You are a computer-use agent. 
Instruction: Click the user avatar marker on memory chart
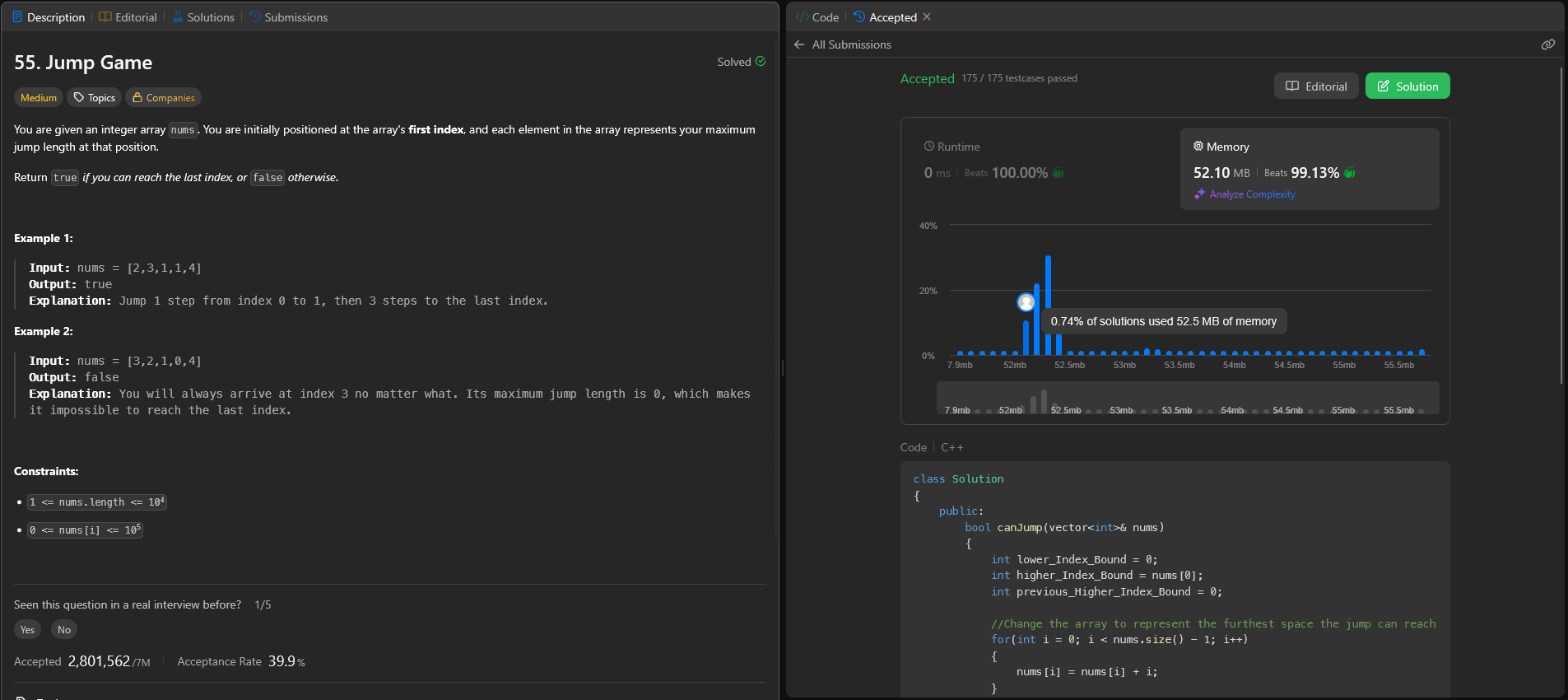(x=1026, y=302)
